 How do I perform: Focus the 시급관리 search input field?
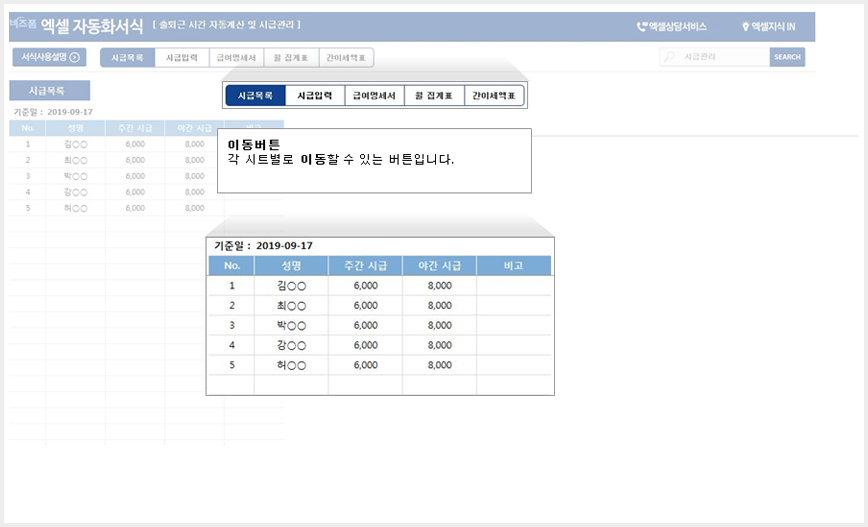click(x=714, y=57)
